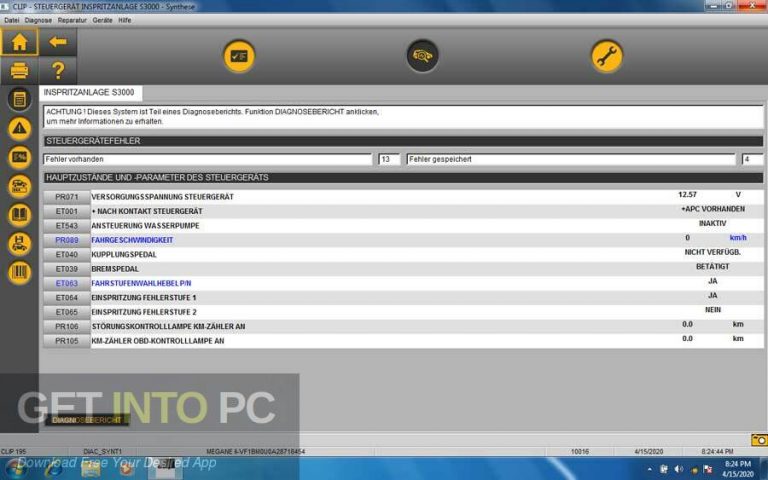Click the Fehler vorhanden field
The height and width of the screenshot is (480, 768).
click(208, 159)
